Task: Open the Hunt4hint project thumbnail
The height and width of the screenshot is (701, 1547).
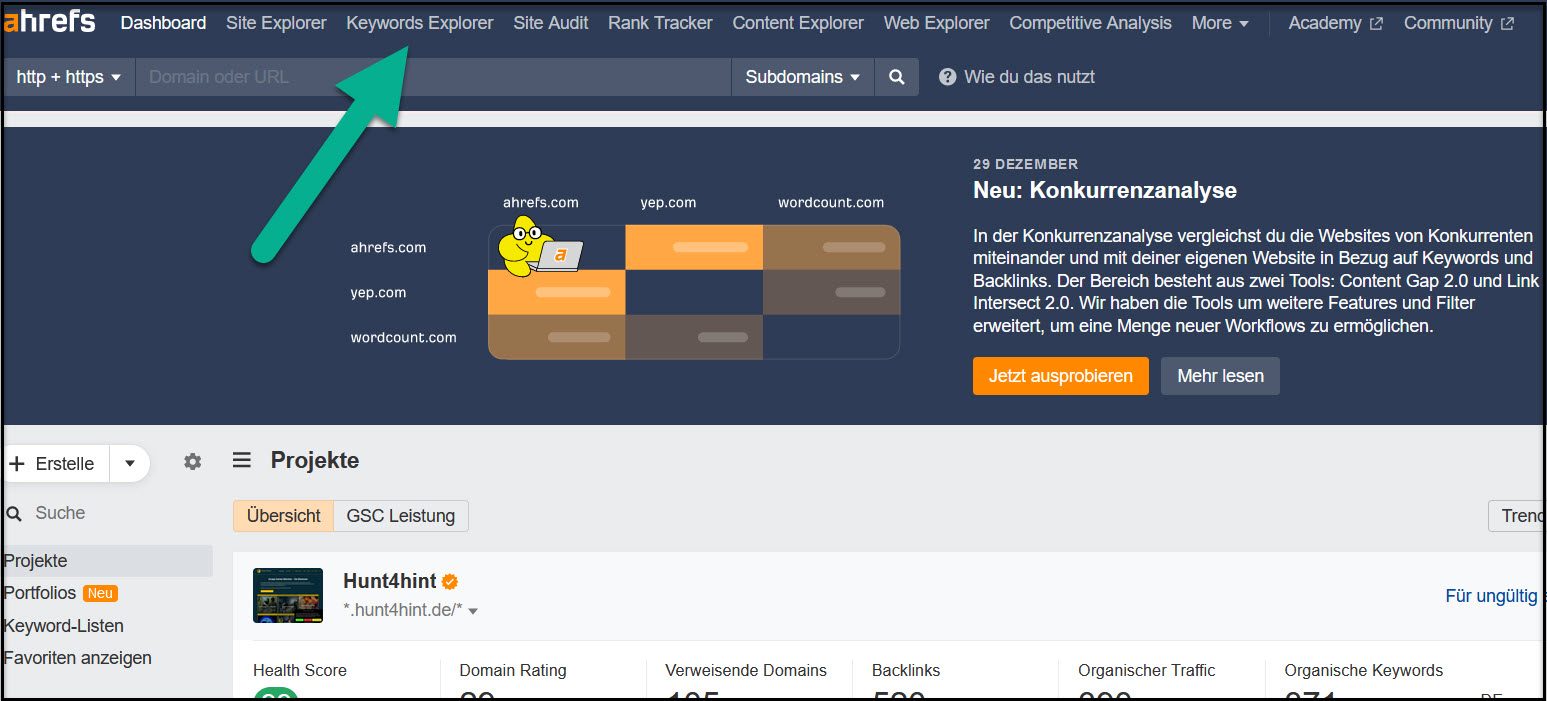Action: click(x=288, y=595)
